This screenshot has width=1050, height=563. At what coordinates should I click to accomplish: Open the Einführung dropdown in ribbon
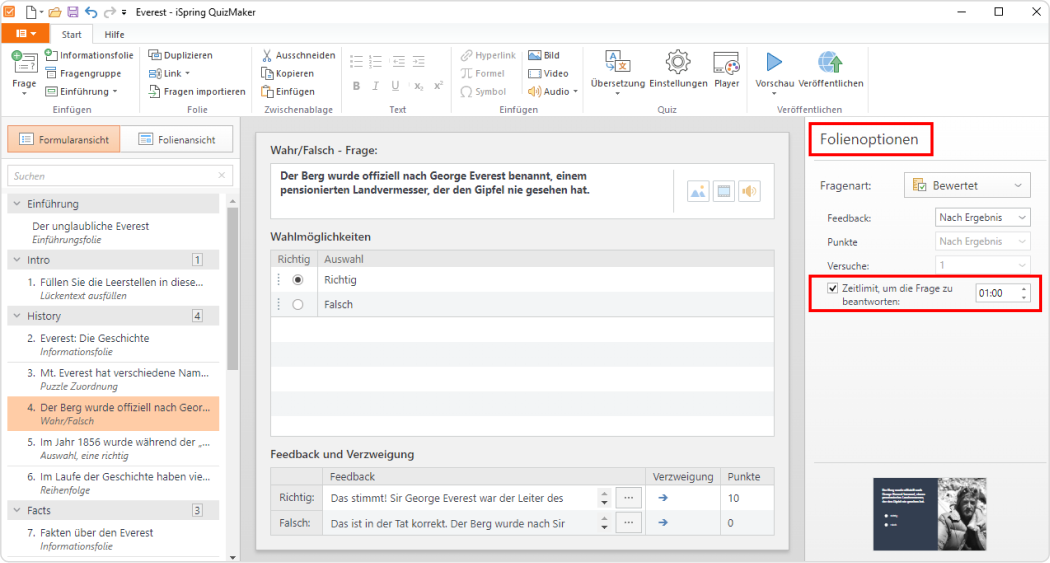81,91
